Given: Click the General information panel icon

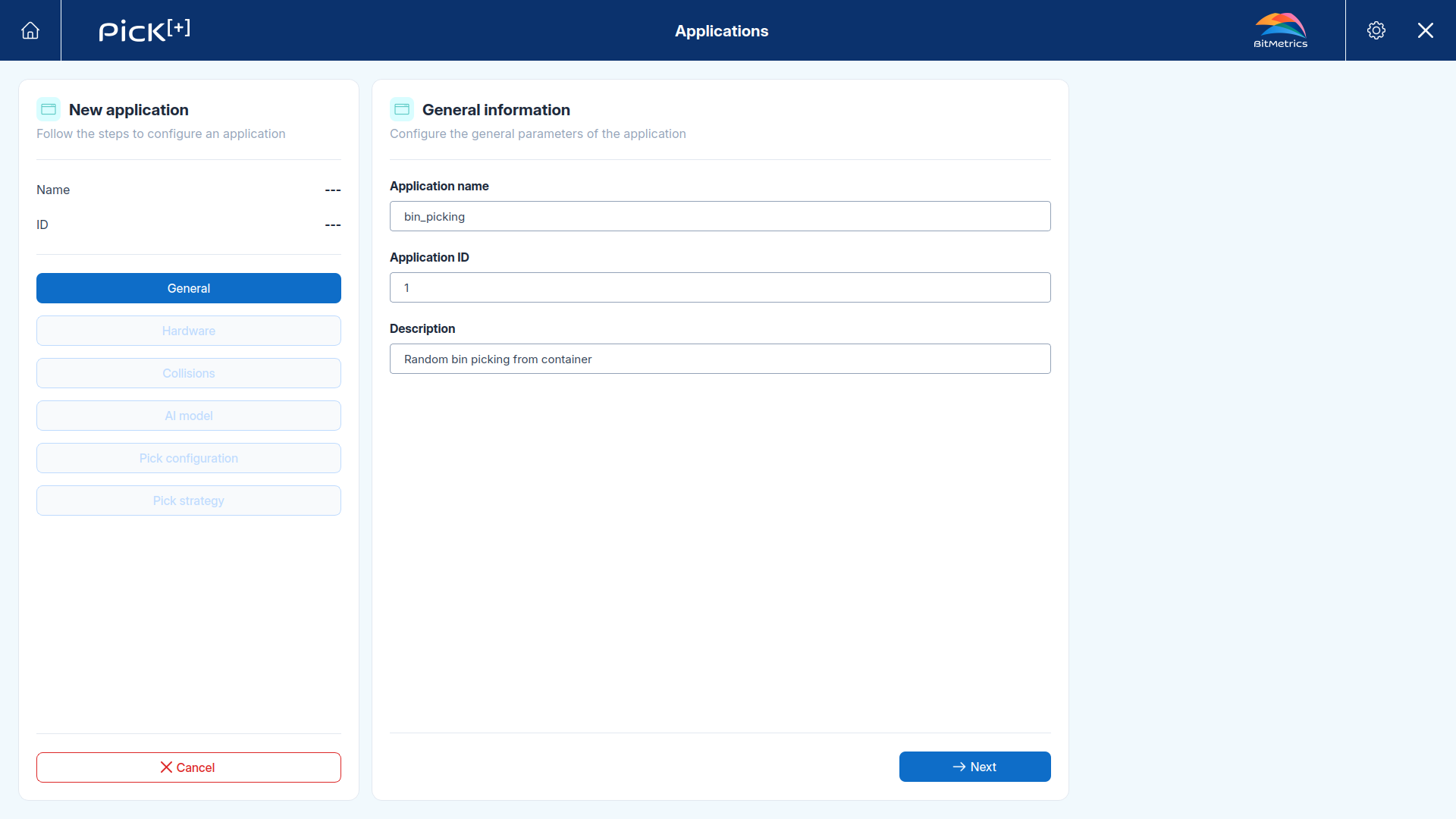Looking at the screenshot, I should 402,109.
